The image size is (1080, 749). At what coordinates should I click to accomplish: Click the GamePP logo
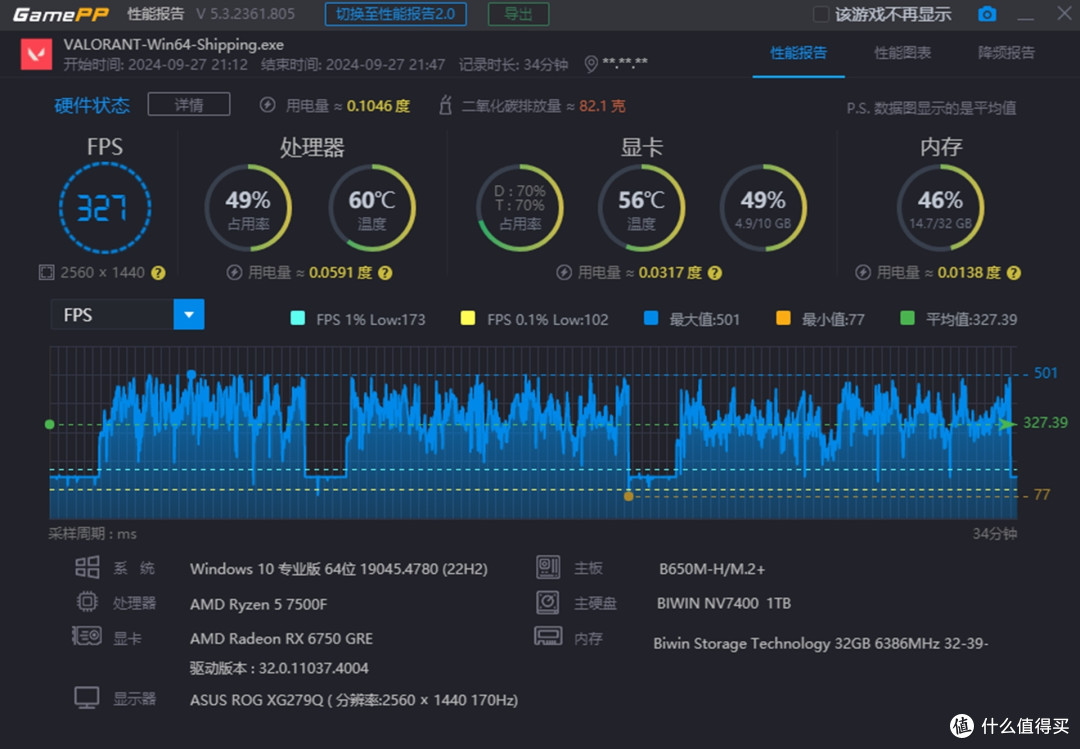click(61, 14)
